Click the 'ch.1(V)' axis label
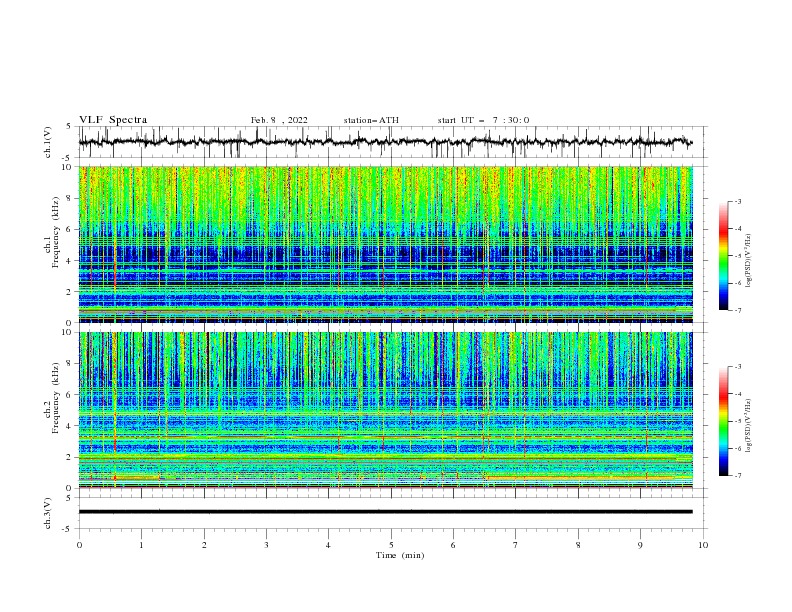The image size is (792, 612). [x=48, y=142]
